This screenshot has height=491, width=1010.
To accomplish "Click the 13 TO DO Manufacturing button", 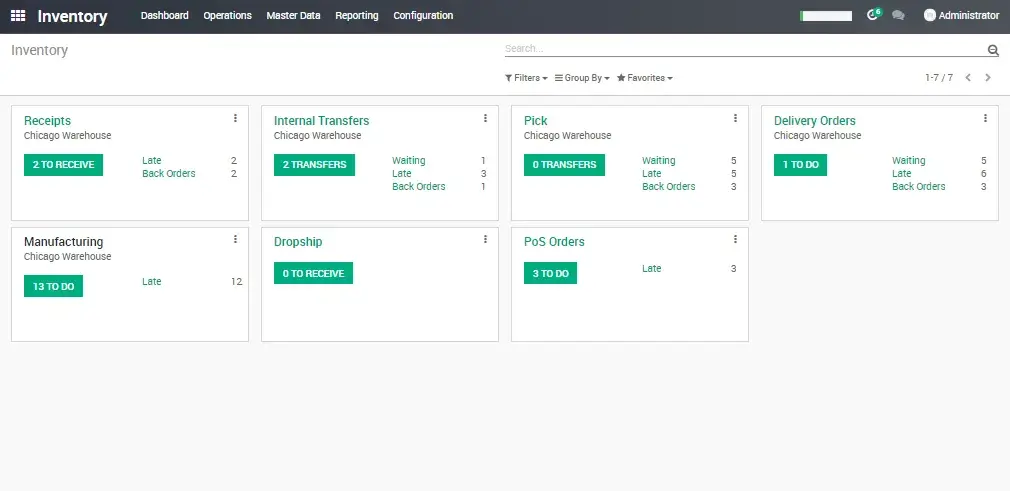I will 53,286.
